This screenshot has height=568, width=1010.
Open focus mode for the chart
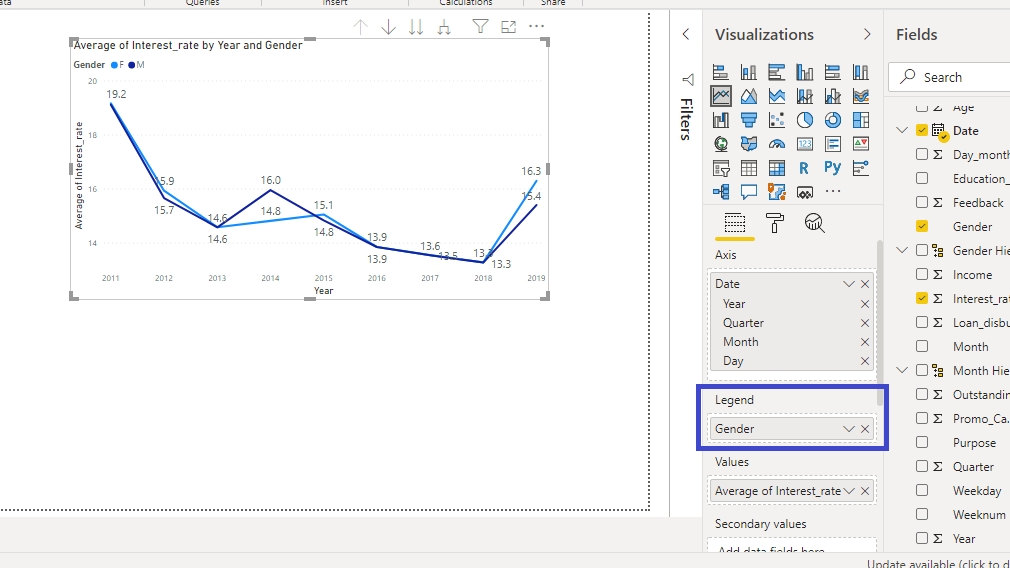(509, 27)
